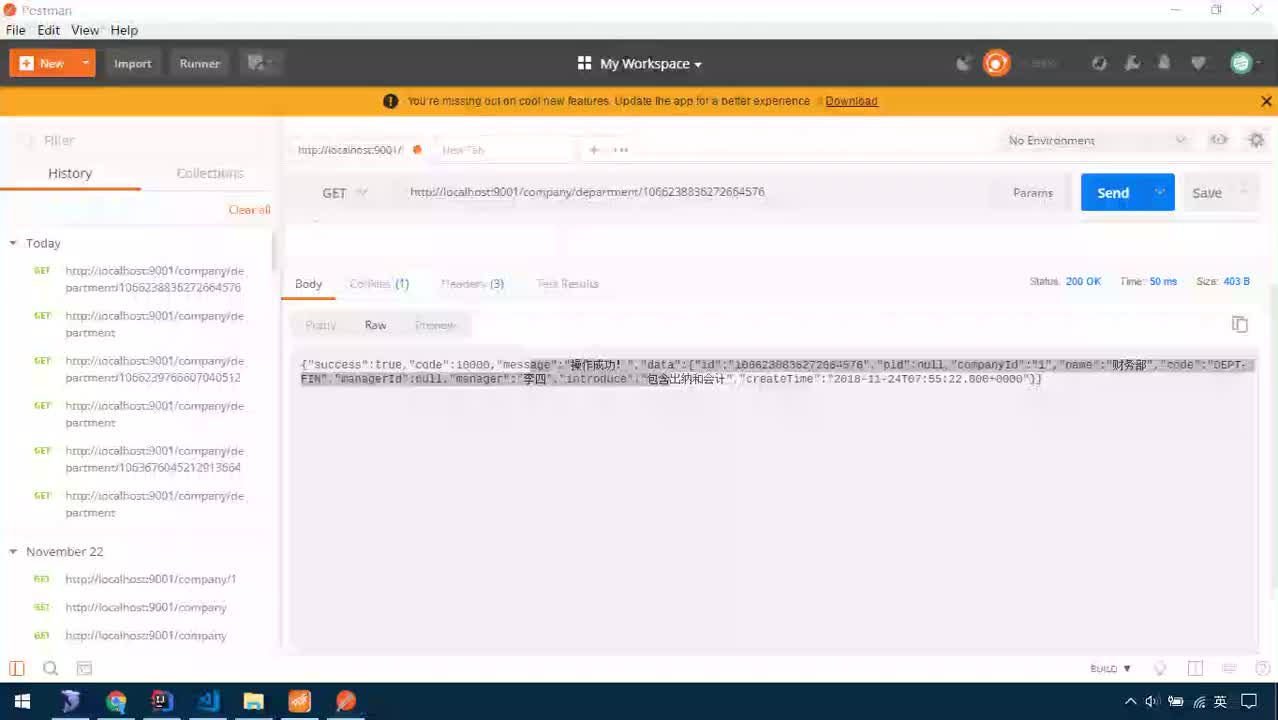Viewport: 1278px width, 720px height.
Task: Open keyboard shortcuts icon in status bar
Action: [x=1229, y=668]
